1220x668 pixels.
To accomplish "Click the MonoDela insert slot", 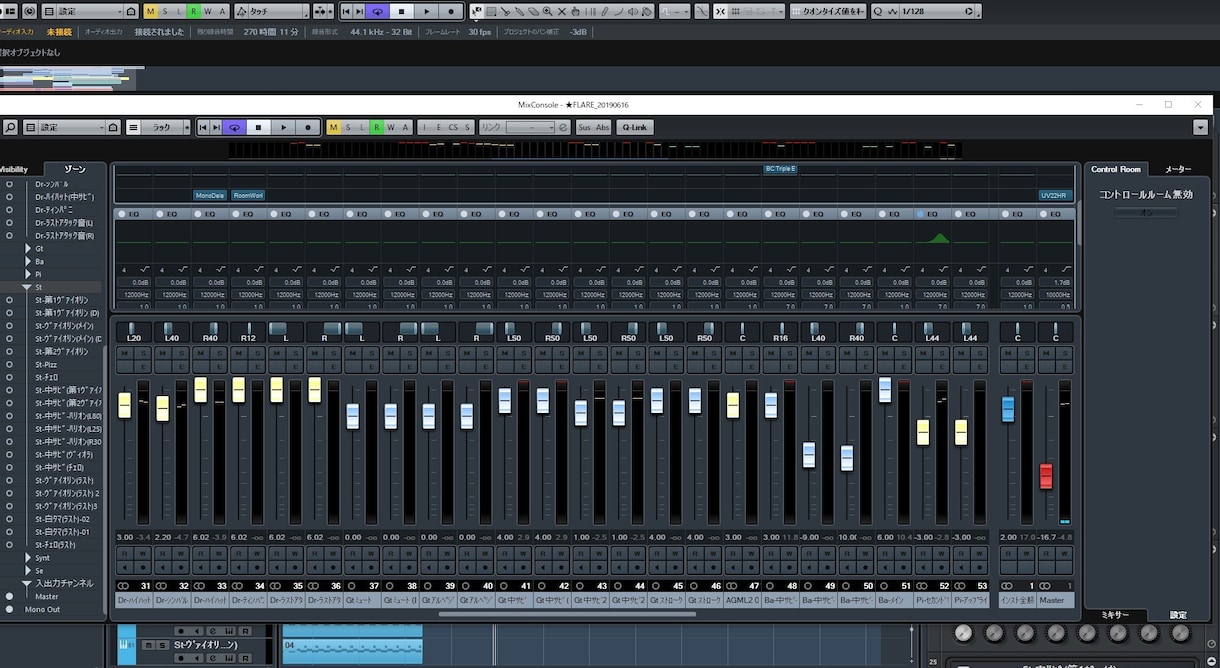I will pos(210,195).
